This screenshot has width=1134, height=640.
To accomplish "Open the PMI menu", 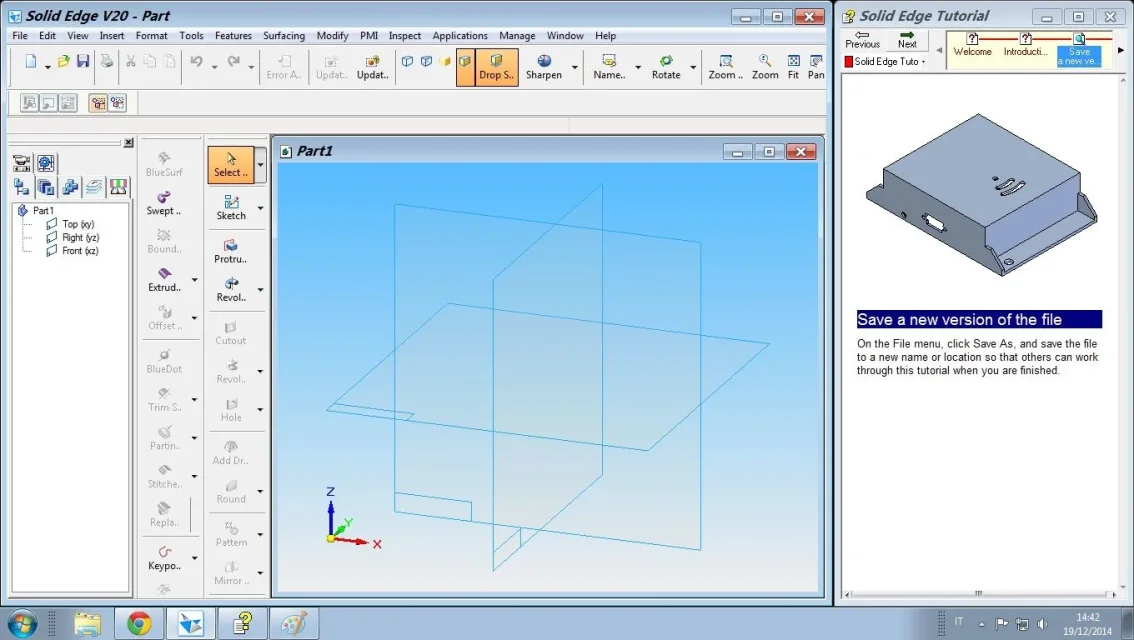I will [x=369, y=35].
